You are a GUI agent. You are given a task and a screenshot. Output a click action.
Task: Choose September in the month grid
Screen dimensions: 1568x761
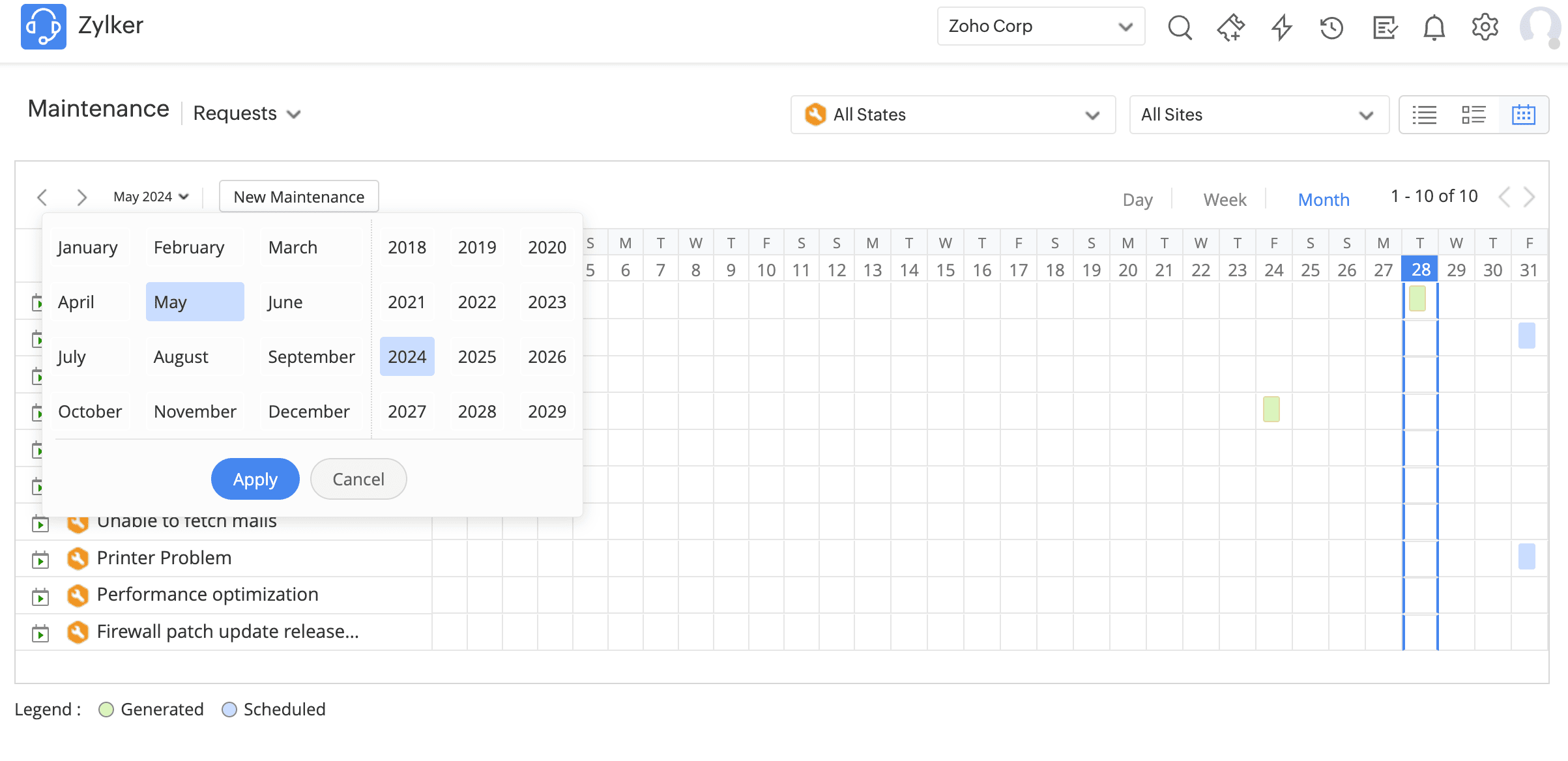click(311, 356)
